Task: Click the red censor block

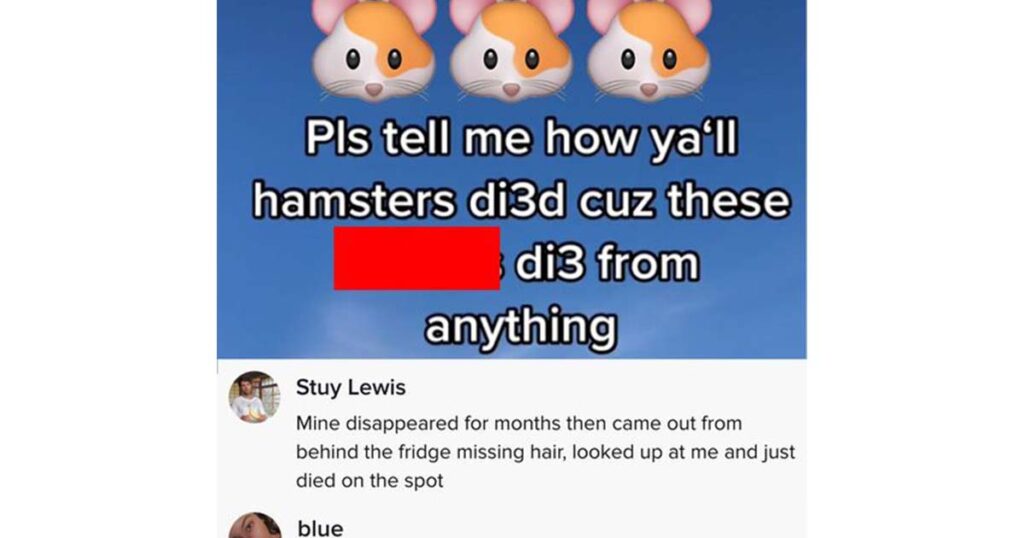Action: pyautogui.click(x=417, y=259)
